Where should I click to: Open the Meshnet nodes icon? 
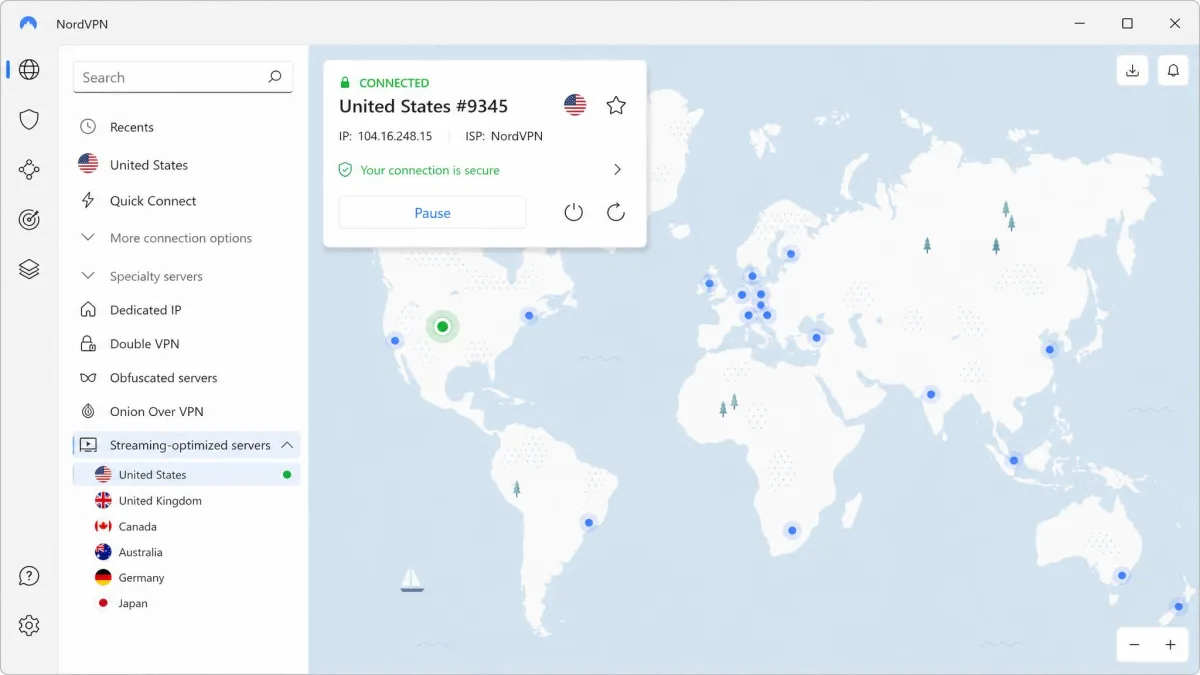pyautogui.click(x=29, y=170)
